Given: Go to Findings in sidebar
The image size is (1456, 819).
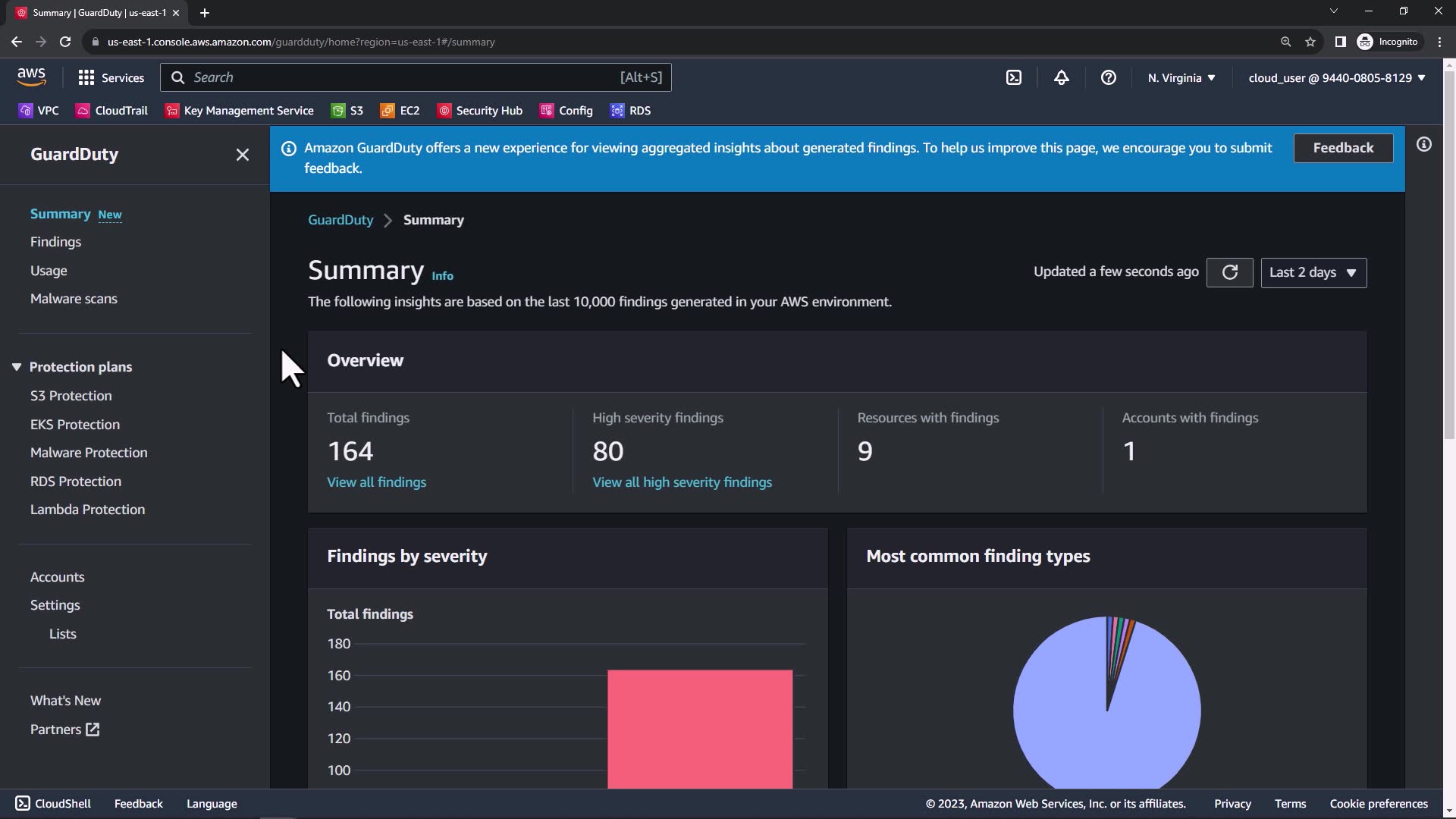Looking at the screenshot, I should [x=55, y=242].
